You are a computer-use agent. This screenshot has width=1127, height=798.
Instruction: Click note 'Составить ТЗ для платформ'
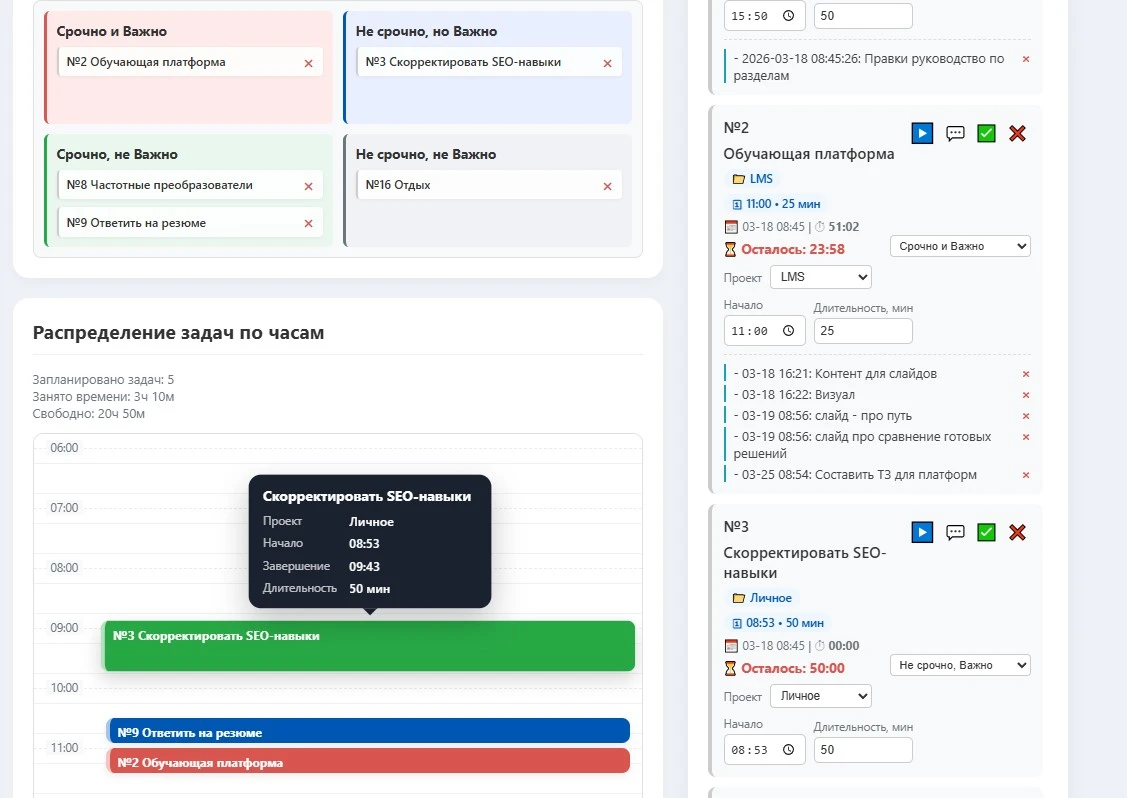coord(855,475)
